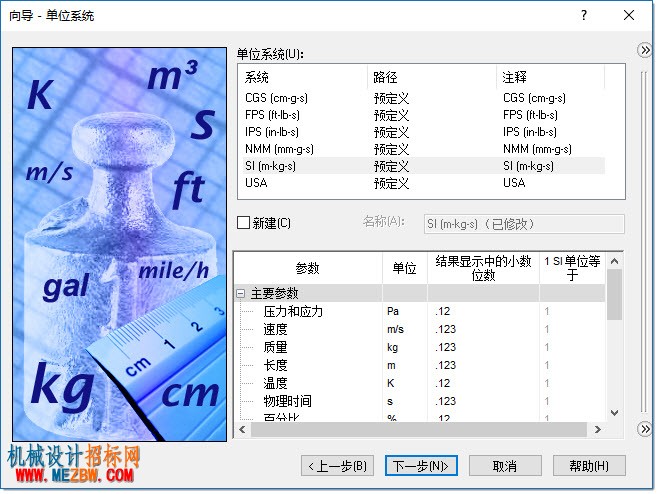Click the K unit cell for 温度
Screen dimensions: 658x494
(x=405, y=383)
